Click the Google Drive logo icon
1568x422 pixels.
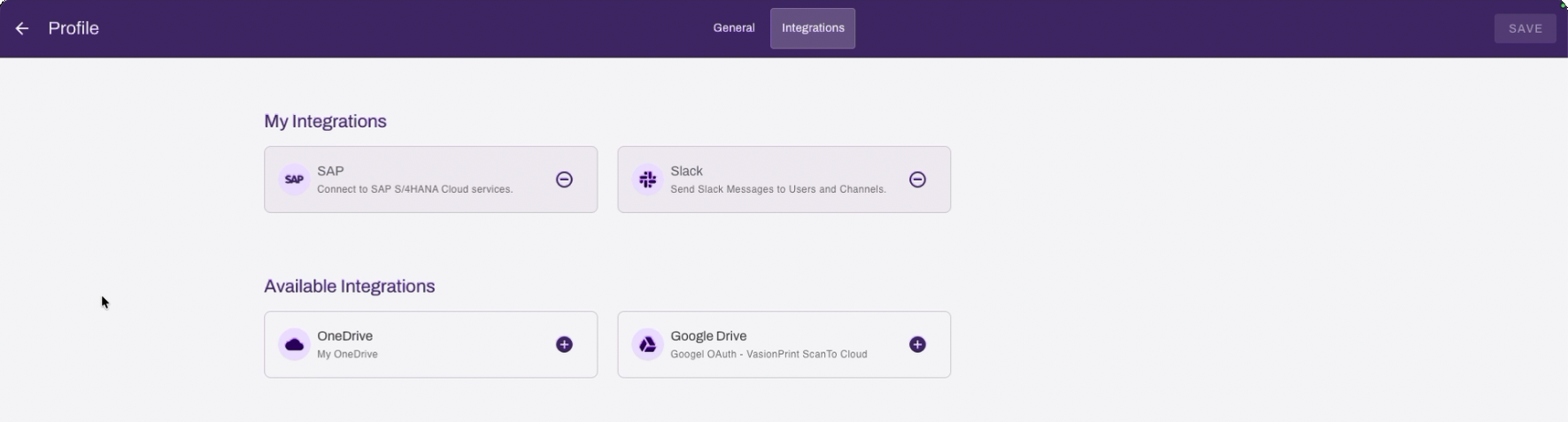(647, 344)
